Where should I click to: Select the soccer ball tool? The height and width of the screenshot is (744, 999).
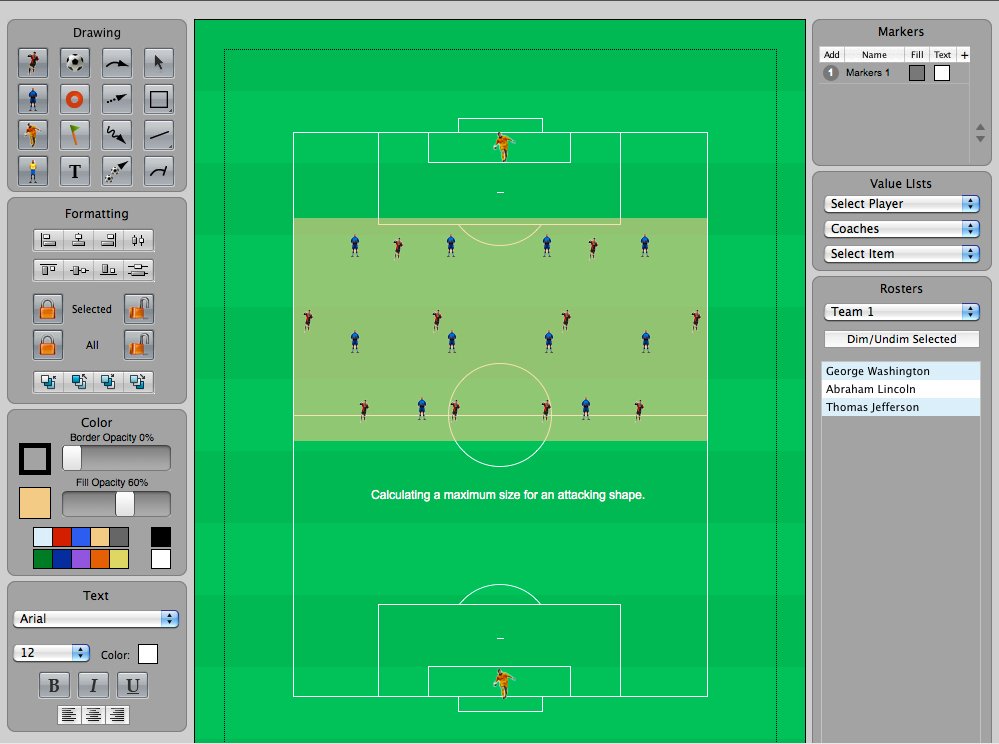tap(75, 62)
